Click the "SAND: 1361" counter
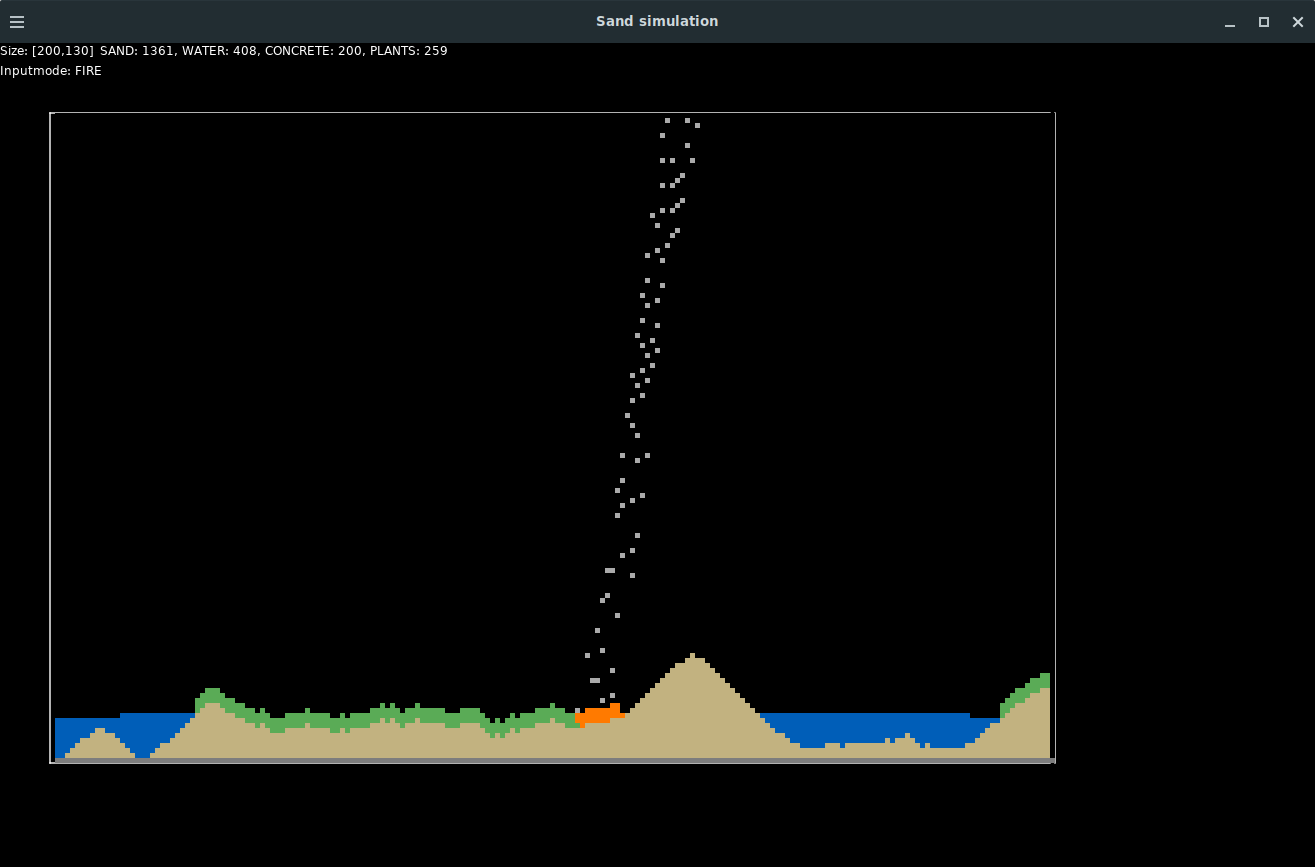1315x867 pixels. [x=134, y=51]
